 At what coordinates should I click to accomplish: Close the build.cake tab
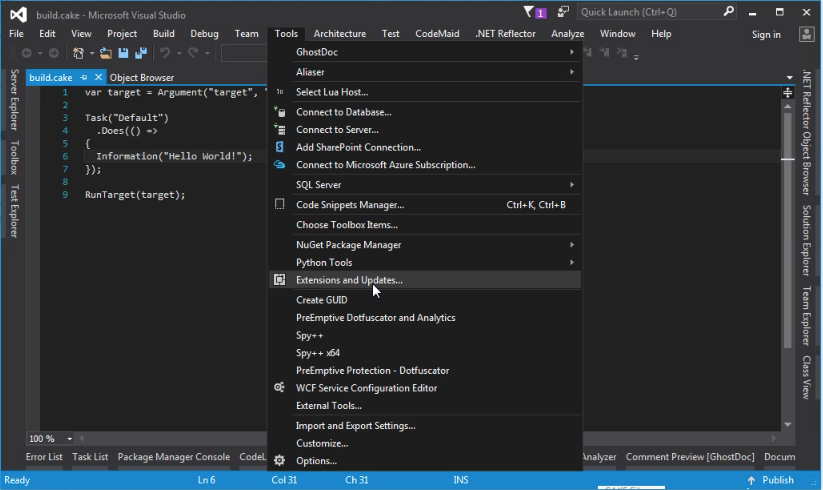[98, 77]
